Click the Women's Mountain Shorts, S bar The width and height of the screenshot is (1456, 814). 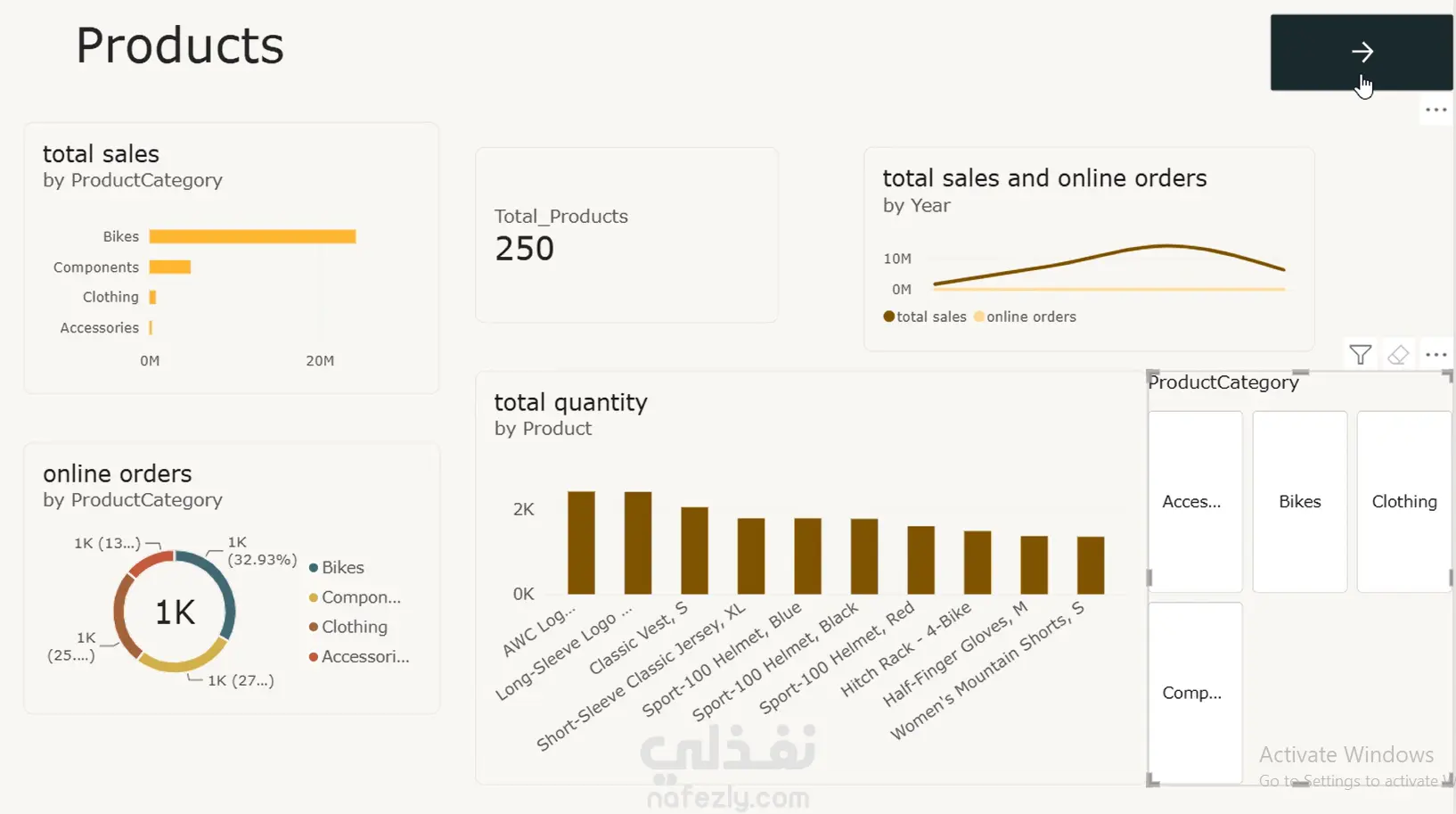[x=1091, y=565]
